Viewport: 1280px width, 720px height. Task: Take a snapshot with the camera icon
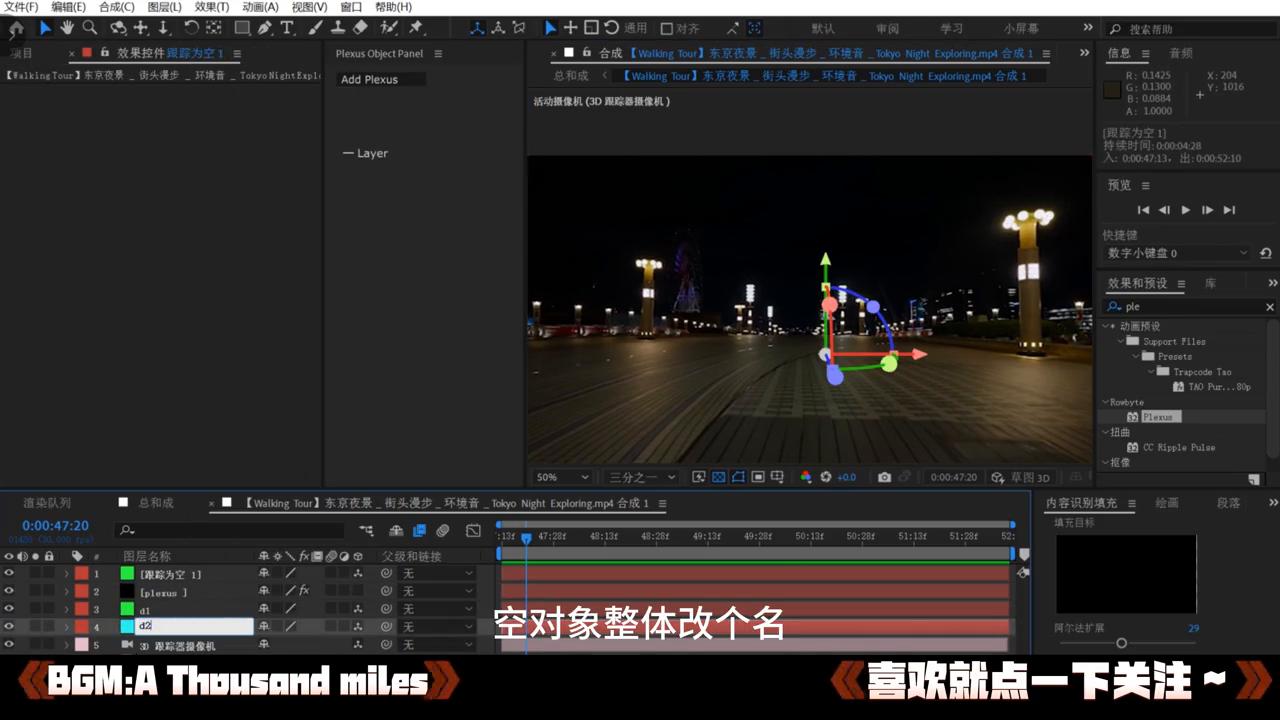884,477
